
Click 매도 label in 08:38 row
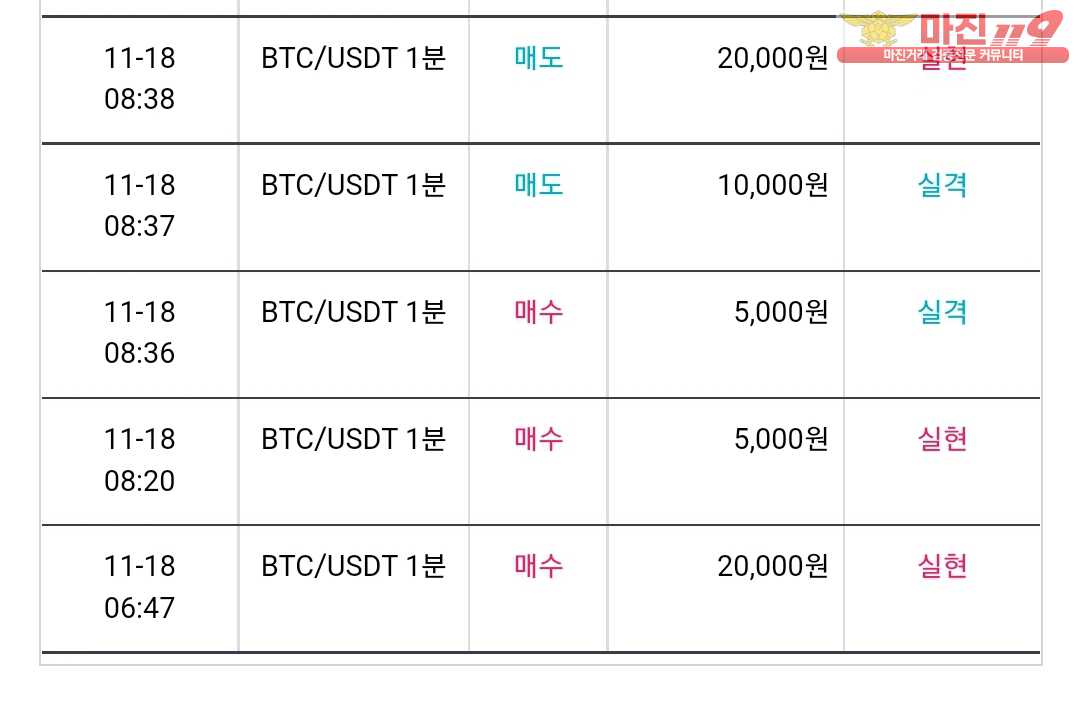pos(539,58)
